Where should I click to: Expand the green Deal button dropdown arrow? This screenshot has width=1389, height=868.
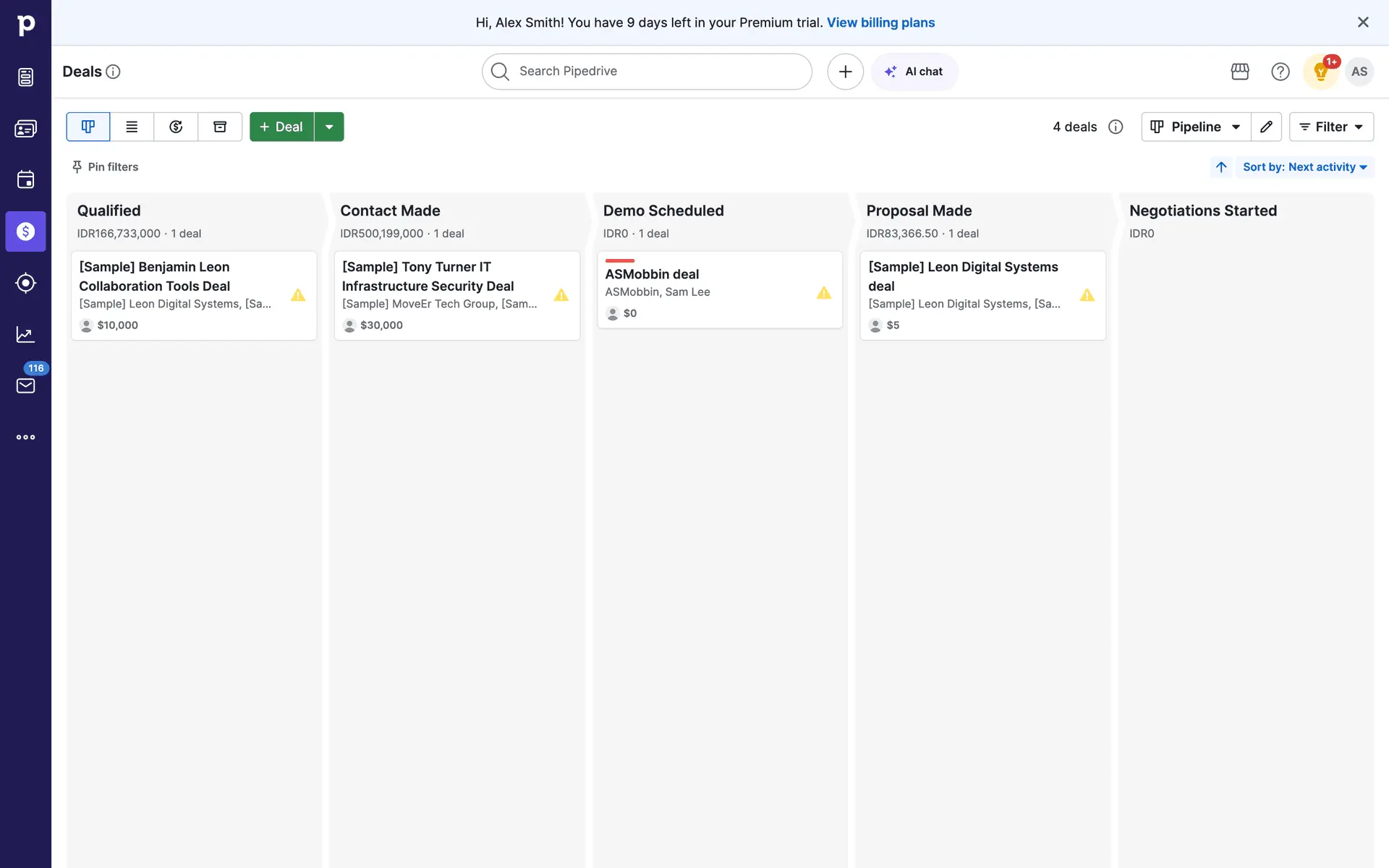coord(329,127)
